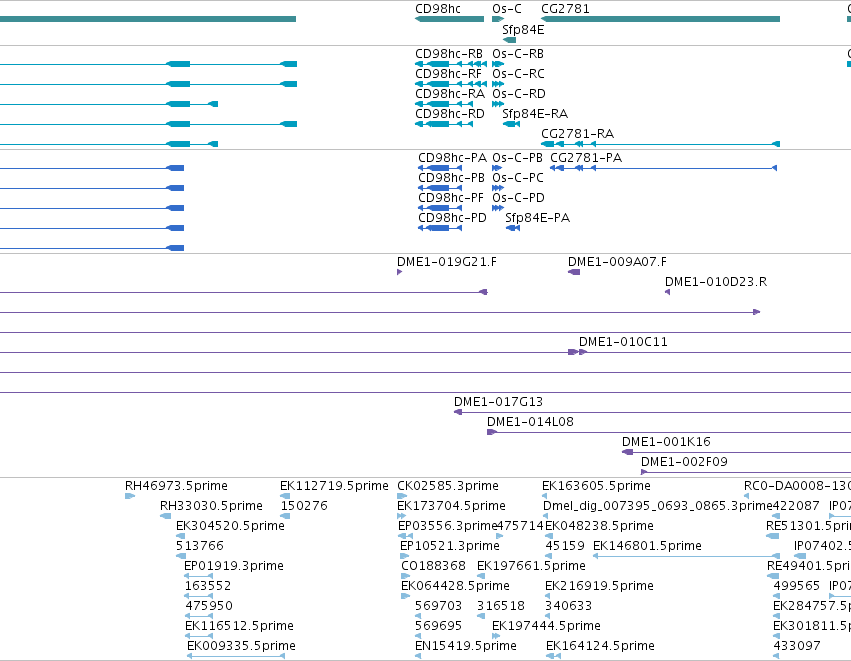Click EST CK02585.3prime

pos(402,496)
